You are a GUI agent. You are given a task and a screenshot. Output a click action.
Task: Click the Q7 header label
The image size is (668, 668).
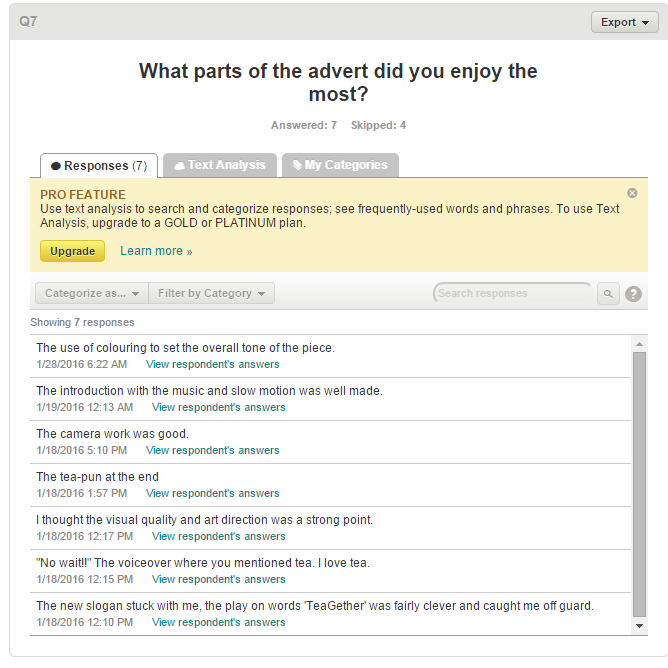tap(28, 21)
